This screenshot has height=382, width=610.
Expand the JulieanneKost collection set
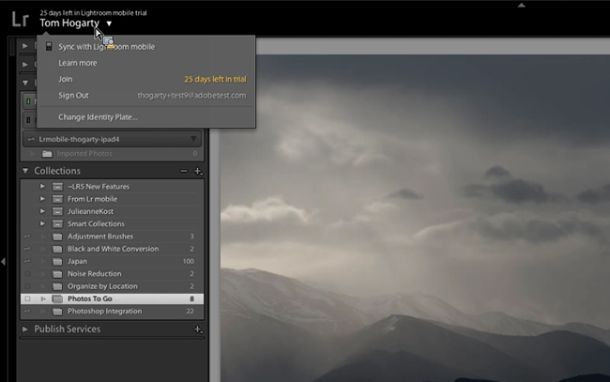click(42, 212)
